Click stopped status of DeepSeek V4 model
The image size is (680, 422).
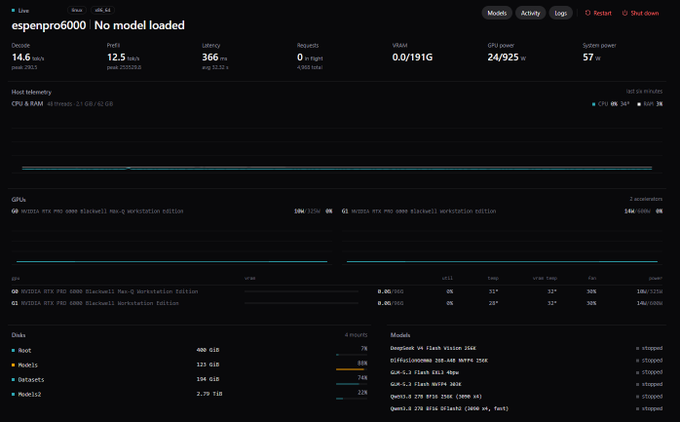coord(649,348)
